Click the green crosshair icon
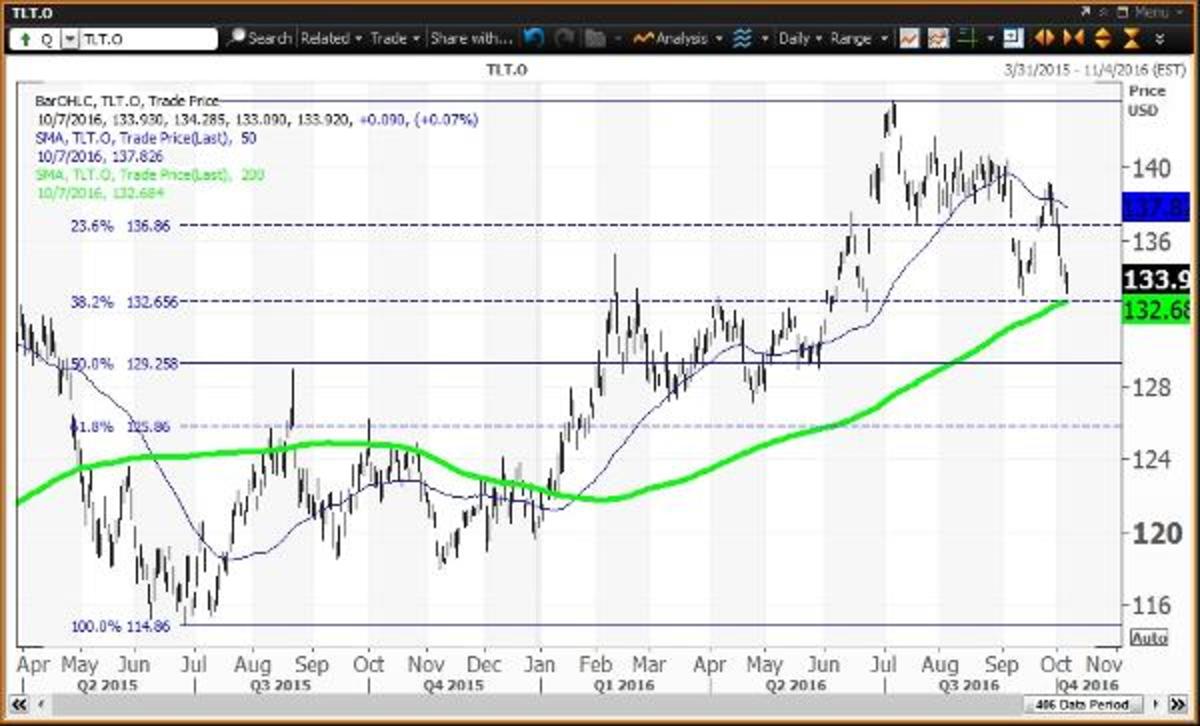This screenshot has width=1200, height=726. pyautogui.click(x=965, y=38)
